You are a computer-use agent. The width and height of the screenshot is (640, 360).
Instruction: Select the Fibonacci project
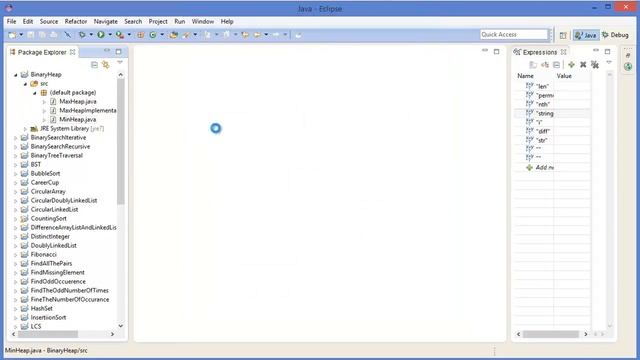pos(44,254)
